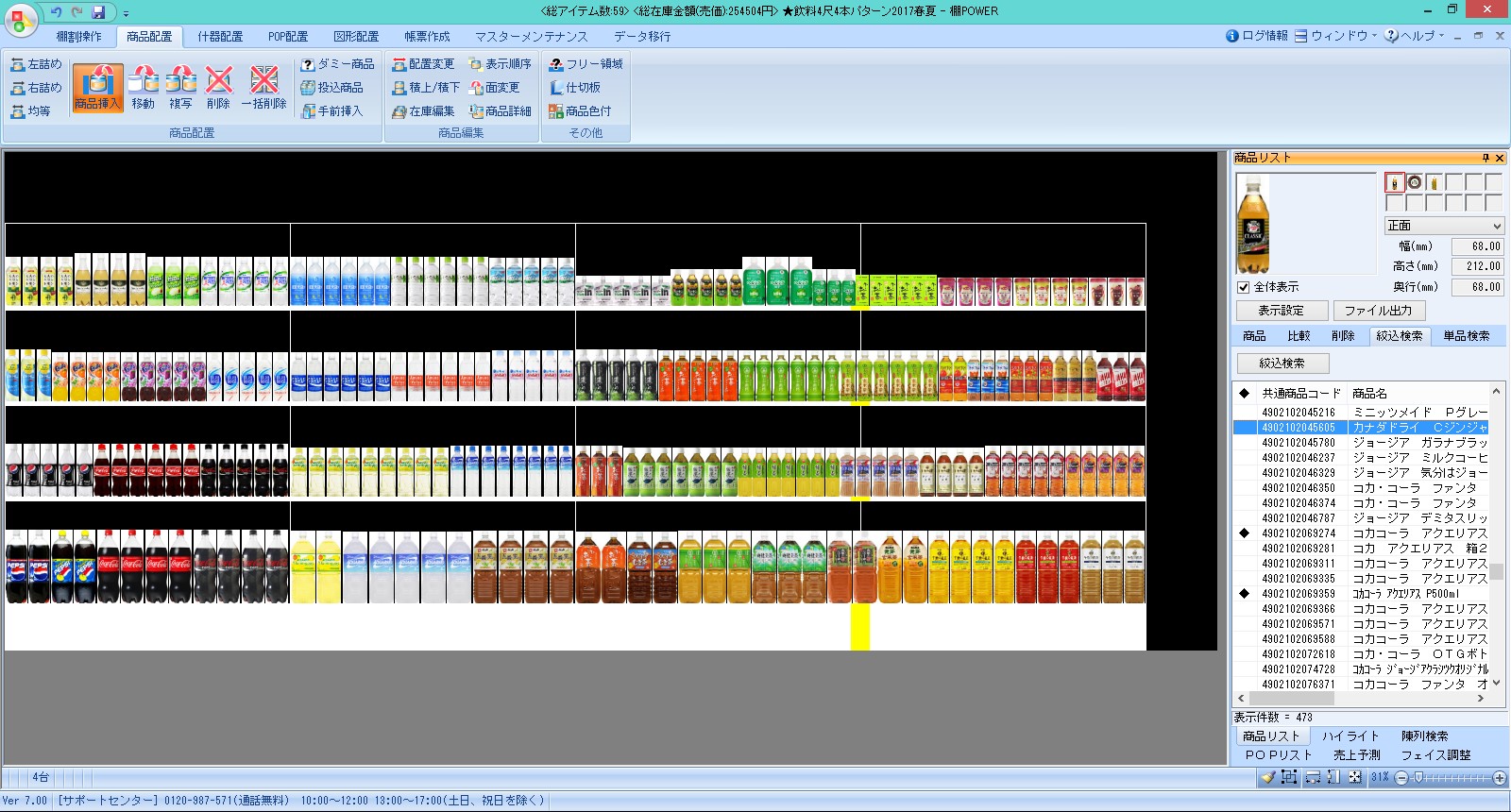This screenshot has width=1511, height=812.
Task: Uncheck the 全体表示 checkbox
Action: tap(1244, 287)
